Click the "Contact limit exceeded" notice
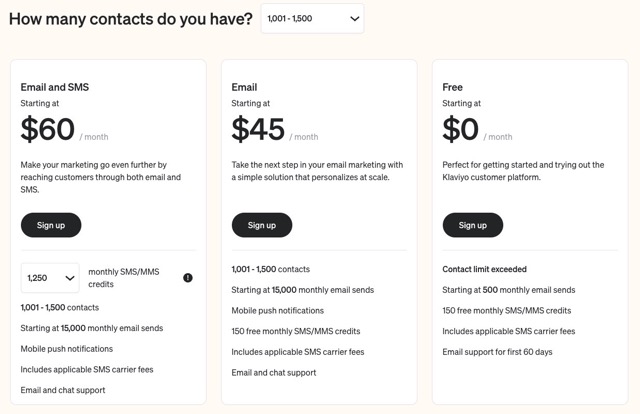The image size is (640, 414). [484, 269]
